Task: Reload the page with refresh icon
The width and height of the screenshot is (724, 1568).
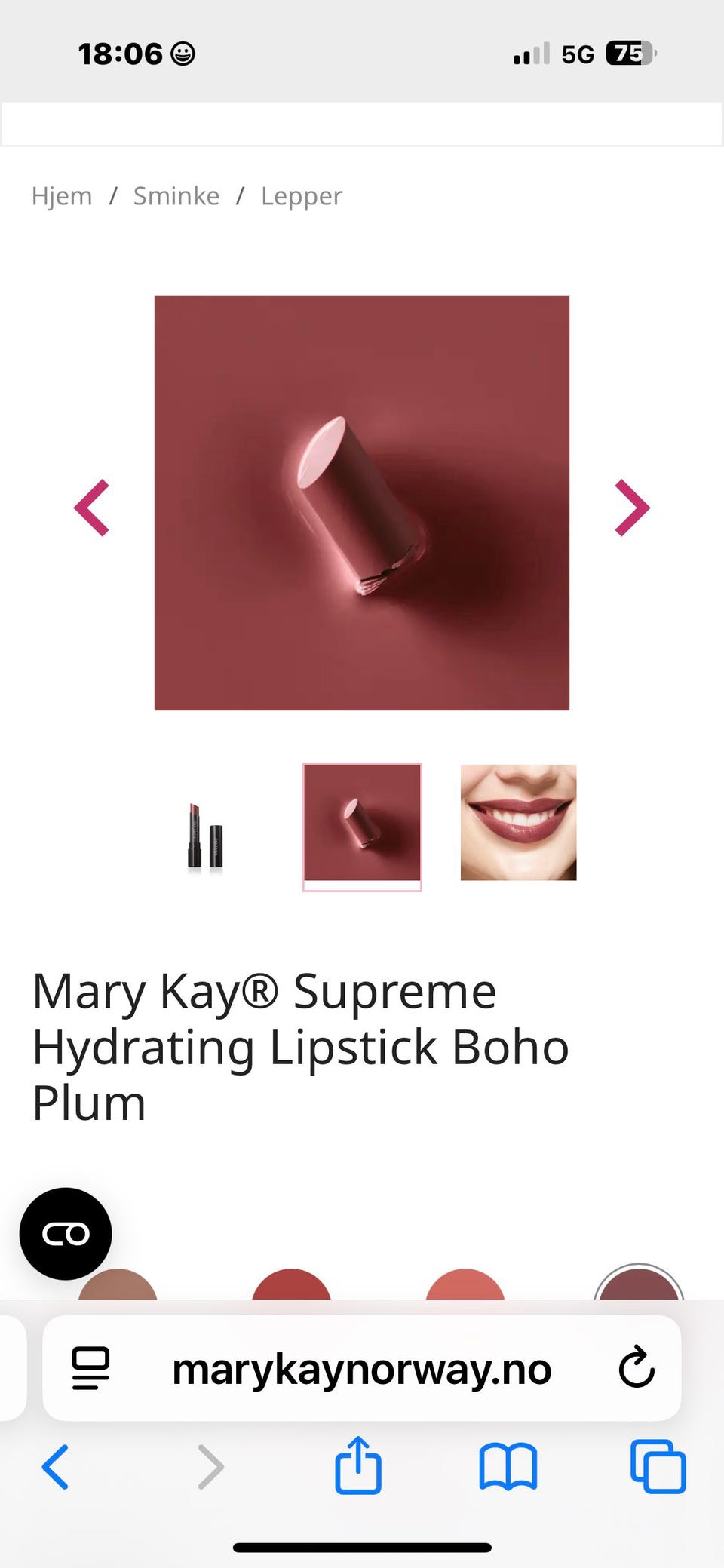Action: click(637, 1368)
